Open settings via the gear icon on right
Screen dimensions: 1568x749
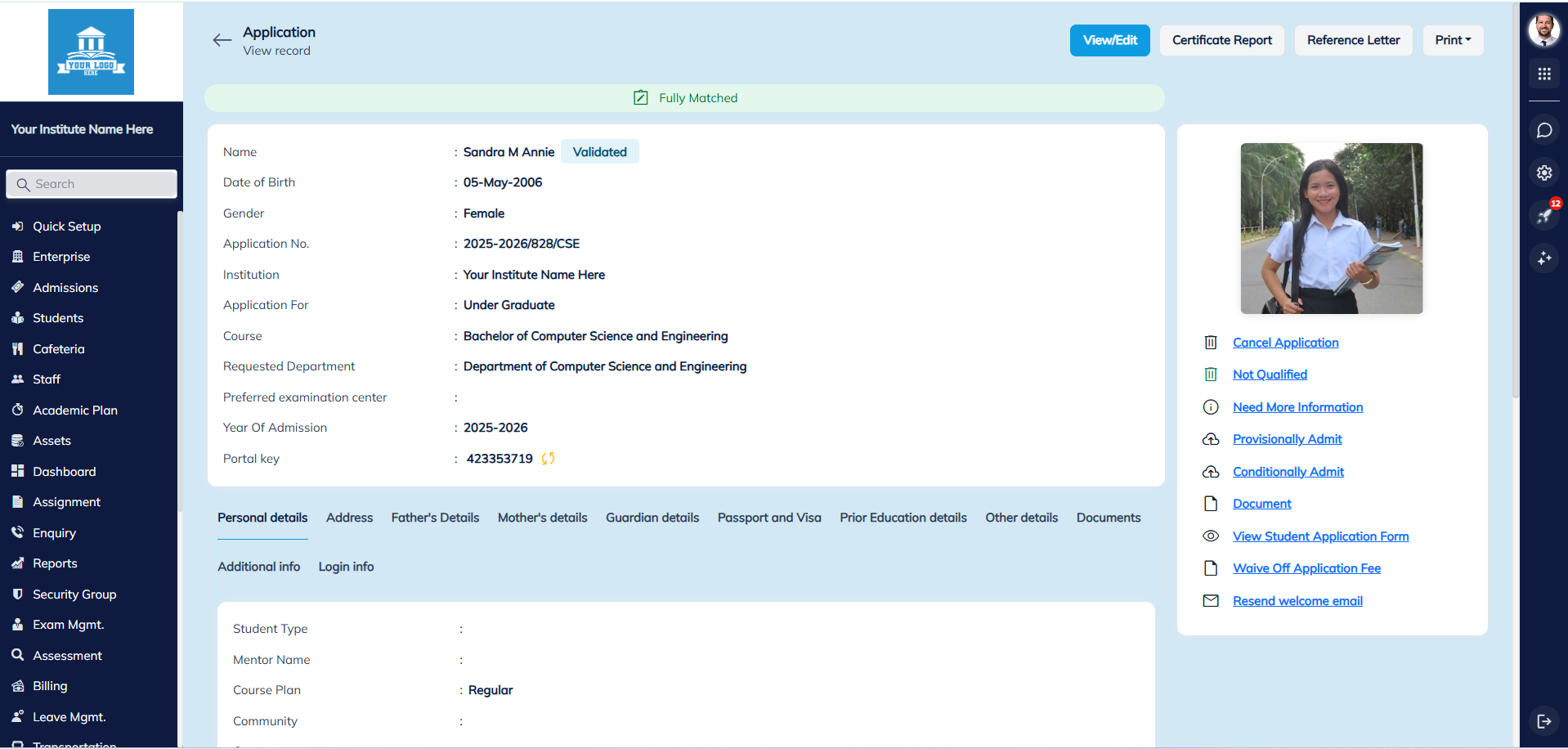[1544, 173]
